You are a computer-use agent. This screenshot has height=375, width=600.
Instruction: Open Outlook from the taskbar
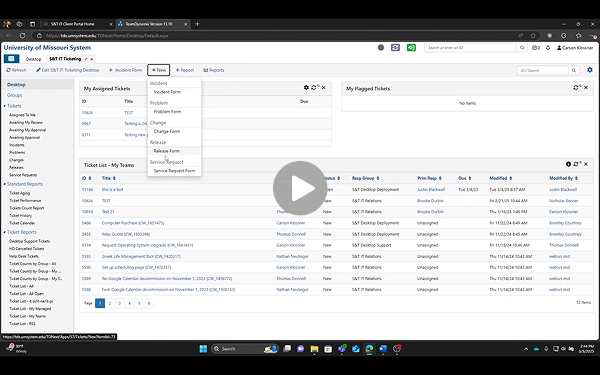[355, 349]
